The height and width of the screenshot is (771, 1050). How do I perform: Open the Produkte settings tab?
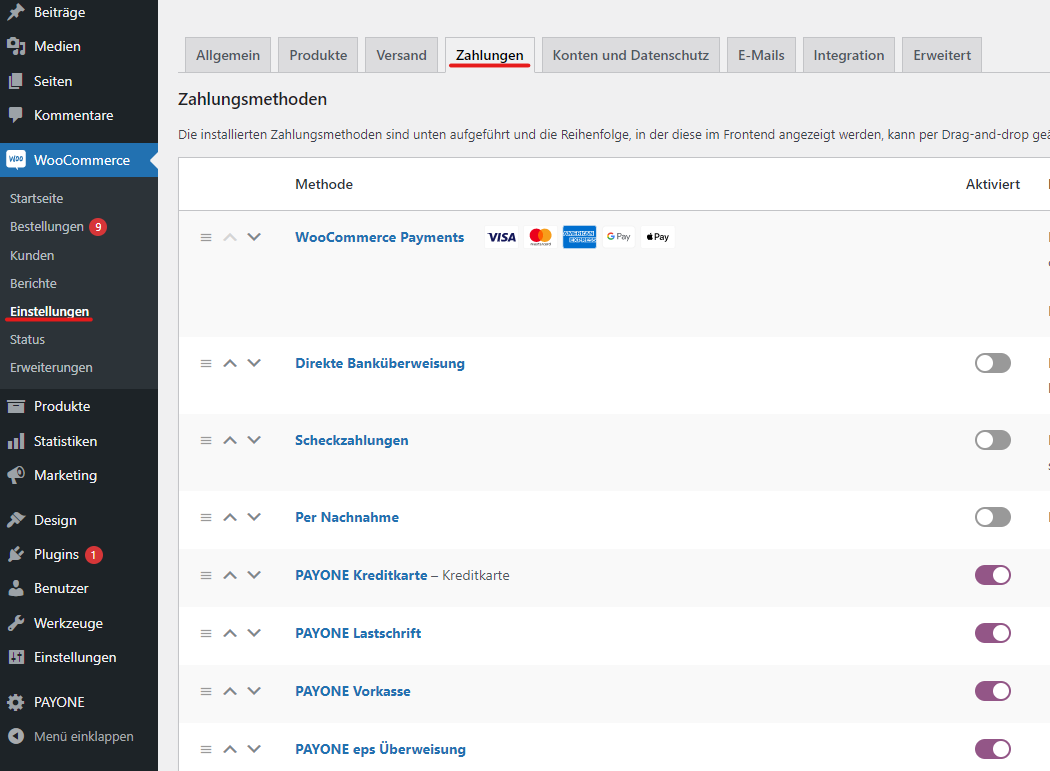(318, 55)
